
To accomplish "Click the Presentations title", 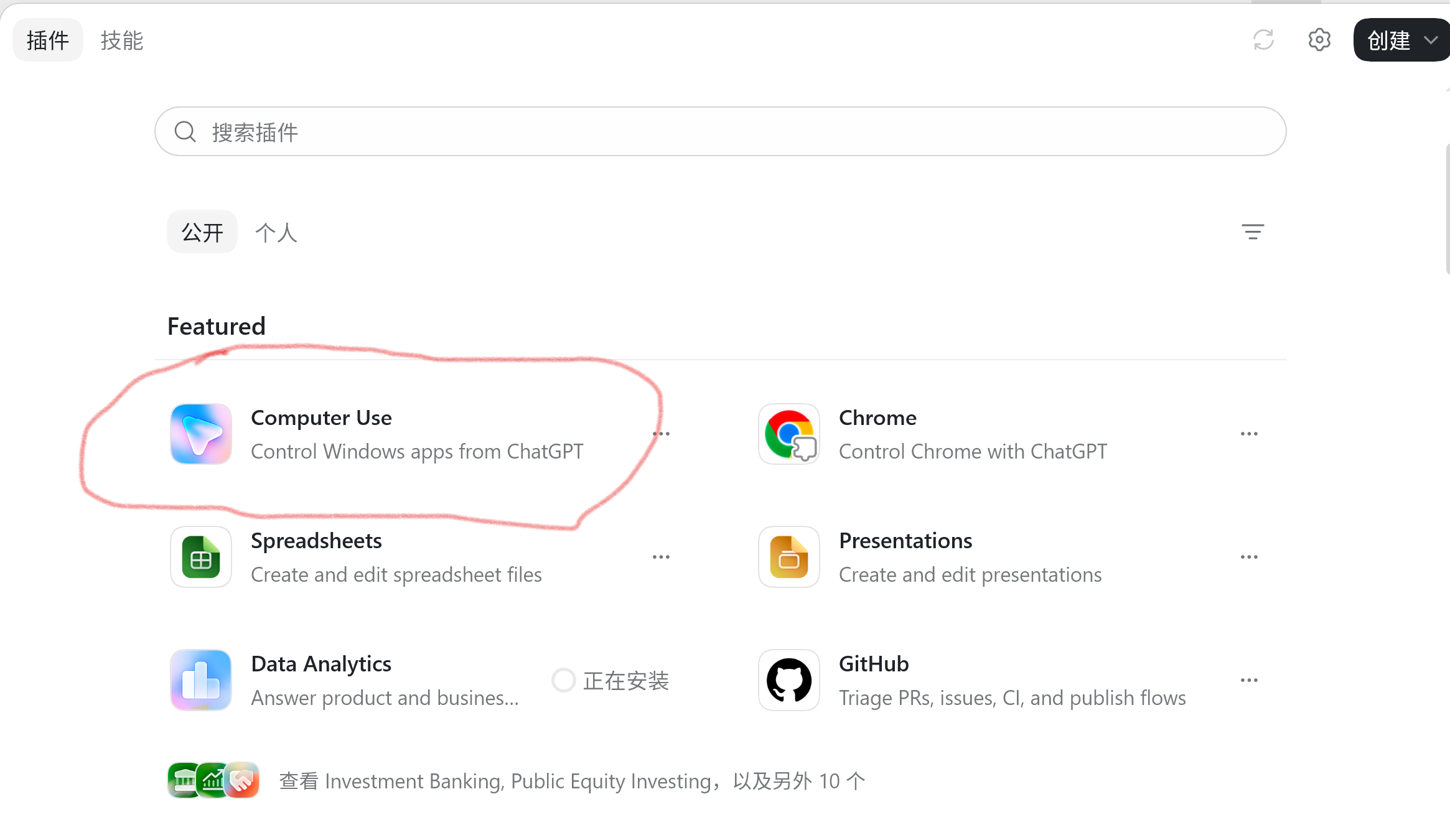I will pos(905,541).
